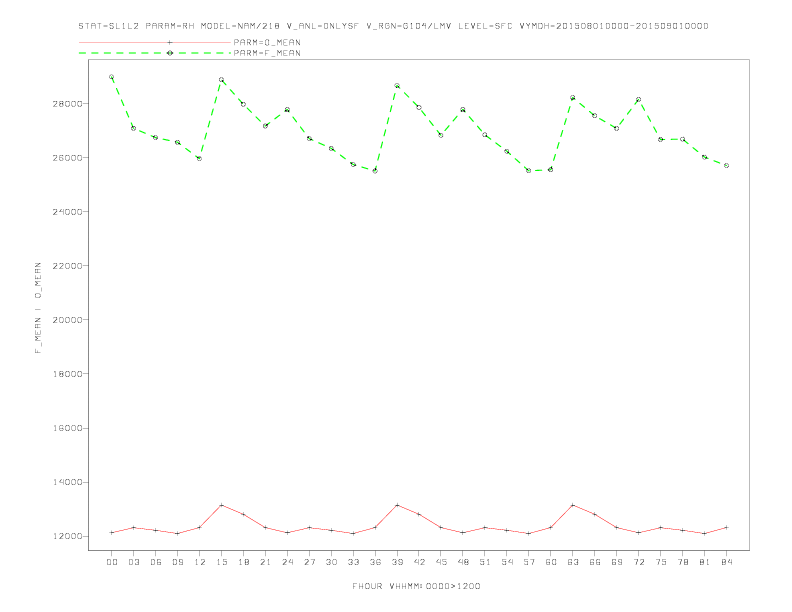The height and width of the screenshot is (612, 792).
Task: Click the red O_MEAN marker at hour 63
Action: pyautogui.click(x=573, y=505)
